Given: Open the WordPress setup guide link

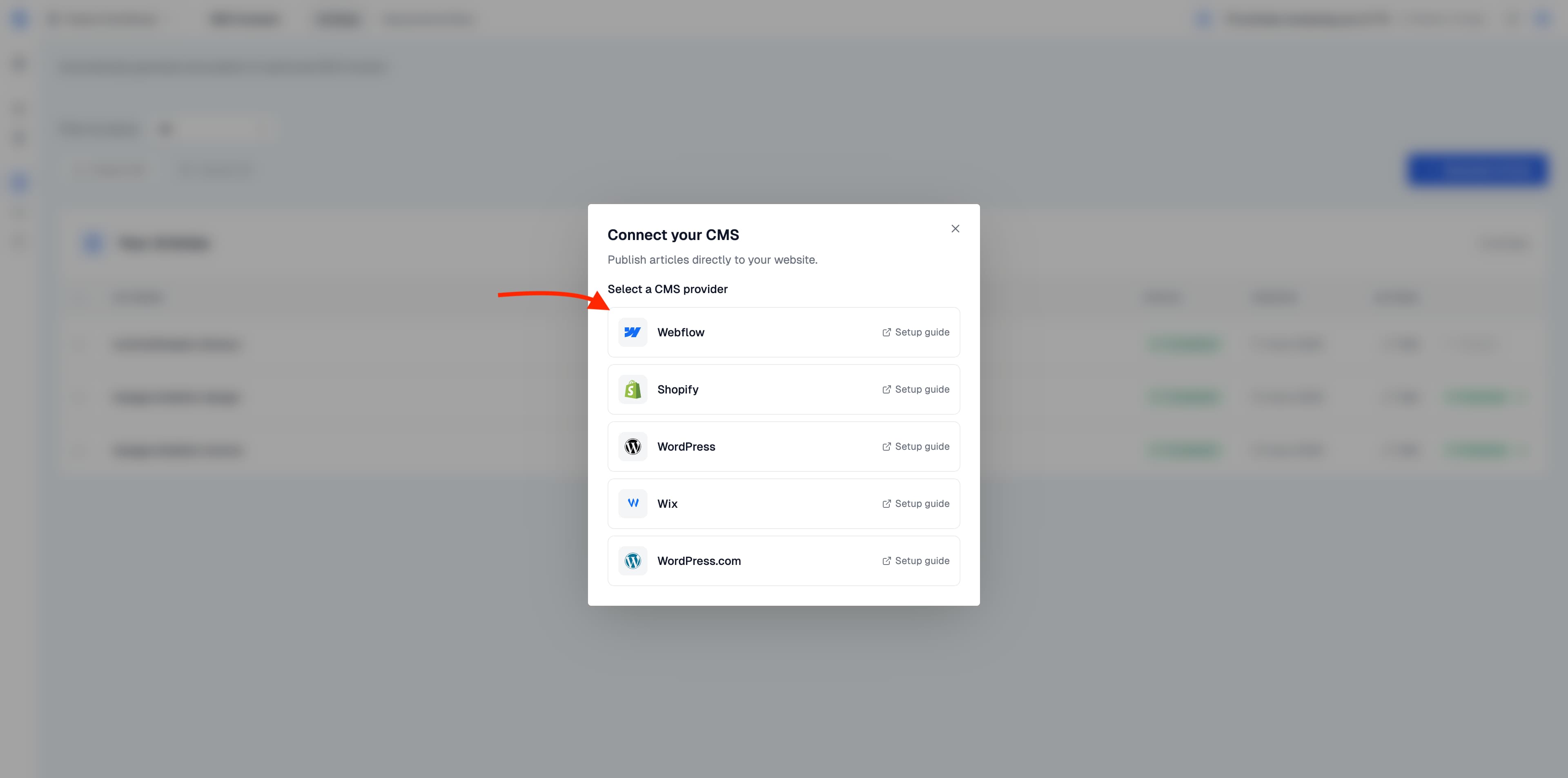Looking at the screenshot, I should pyautogui.click(x=915, y=447).
